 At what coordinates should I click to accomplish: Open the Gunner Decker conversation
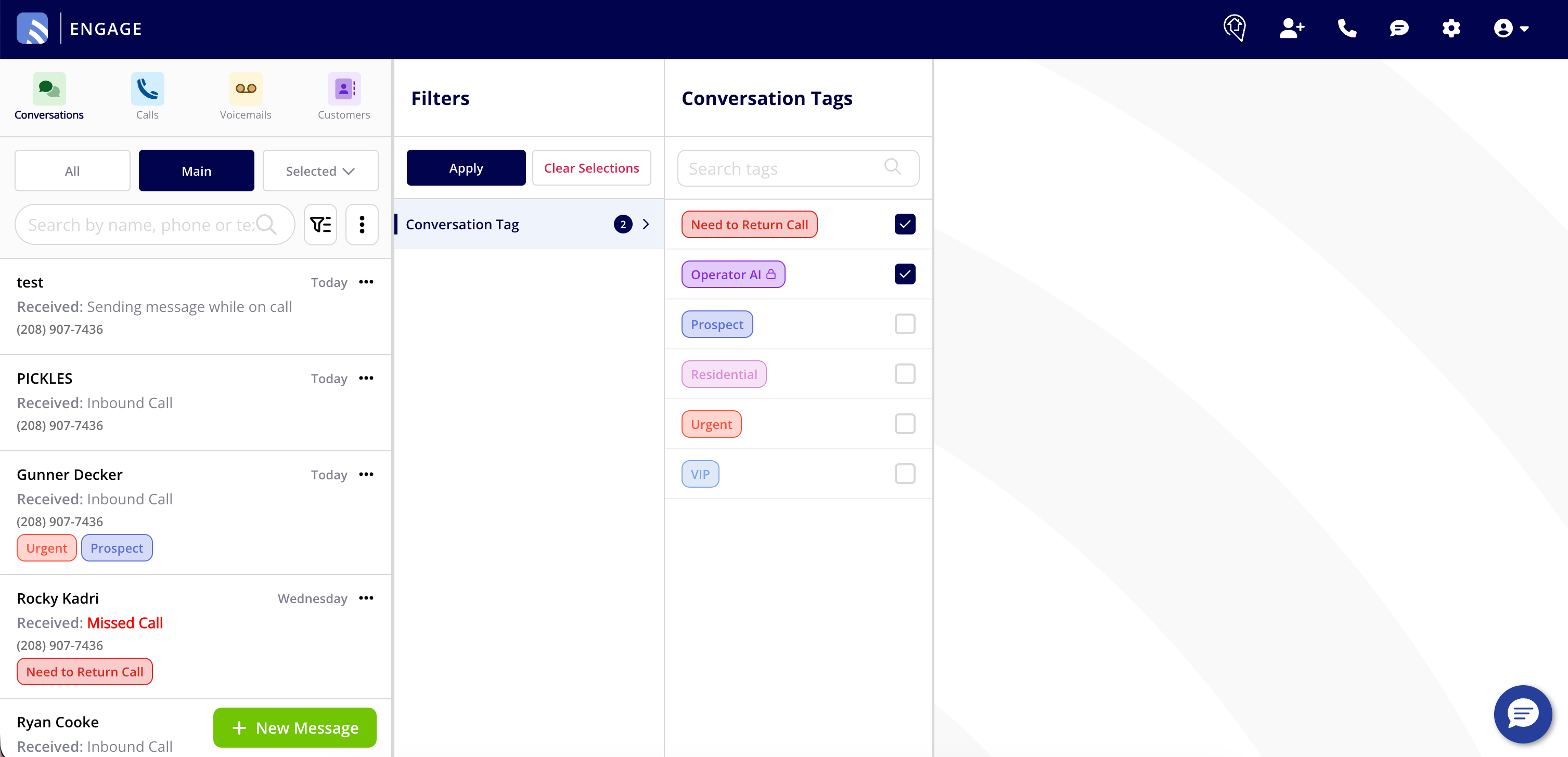196,512
